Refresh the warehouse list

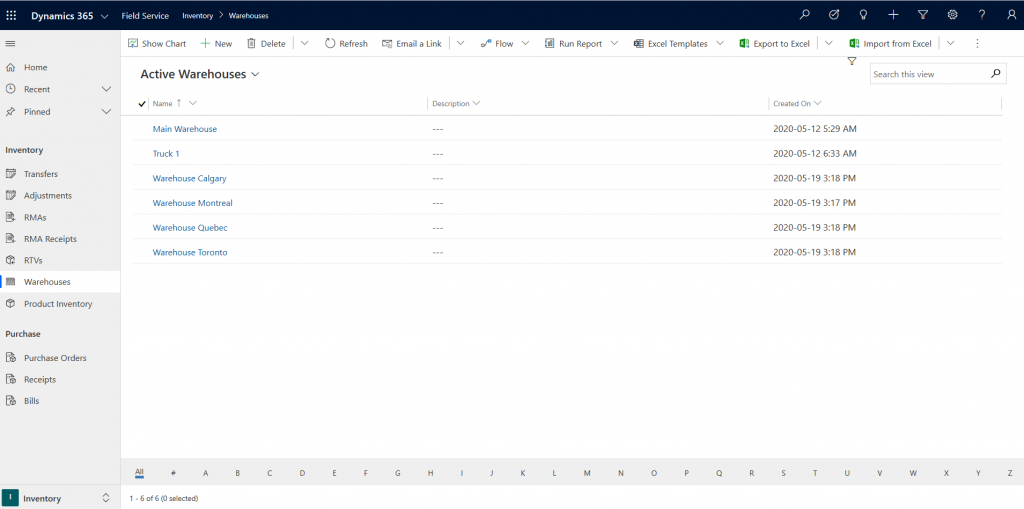pyautogui.click(x=347, y=44)
